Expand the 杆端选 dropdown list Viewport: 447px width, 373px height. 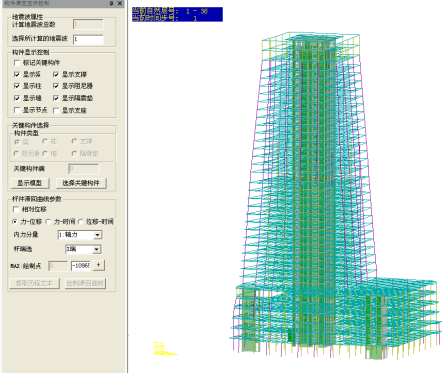pyautogui.click(x=83, y=249)
